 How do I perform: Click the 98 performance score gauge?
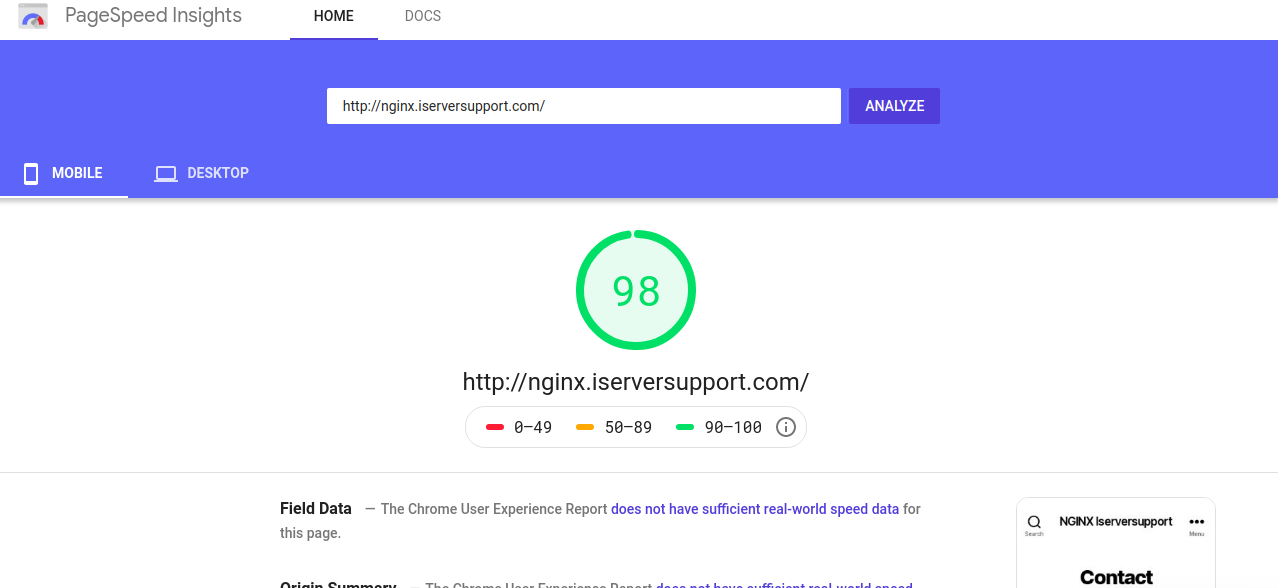pos(636,291)
